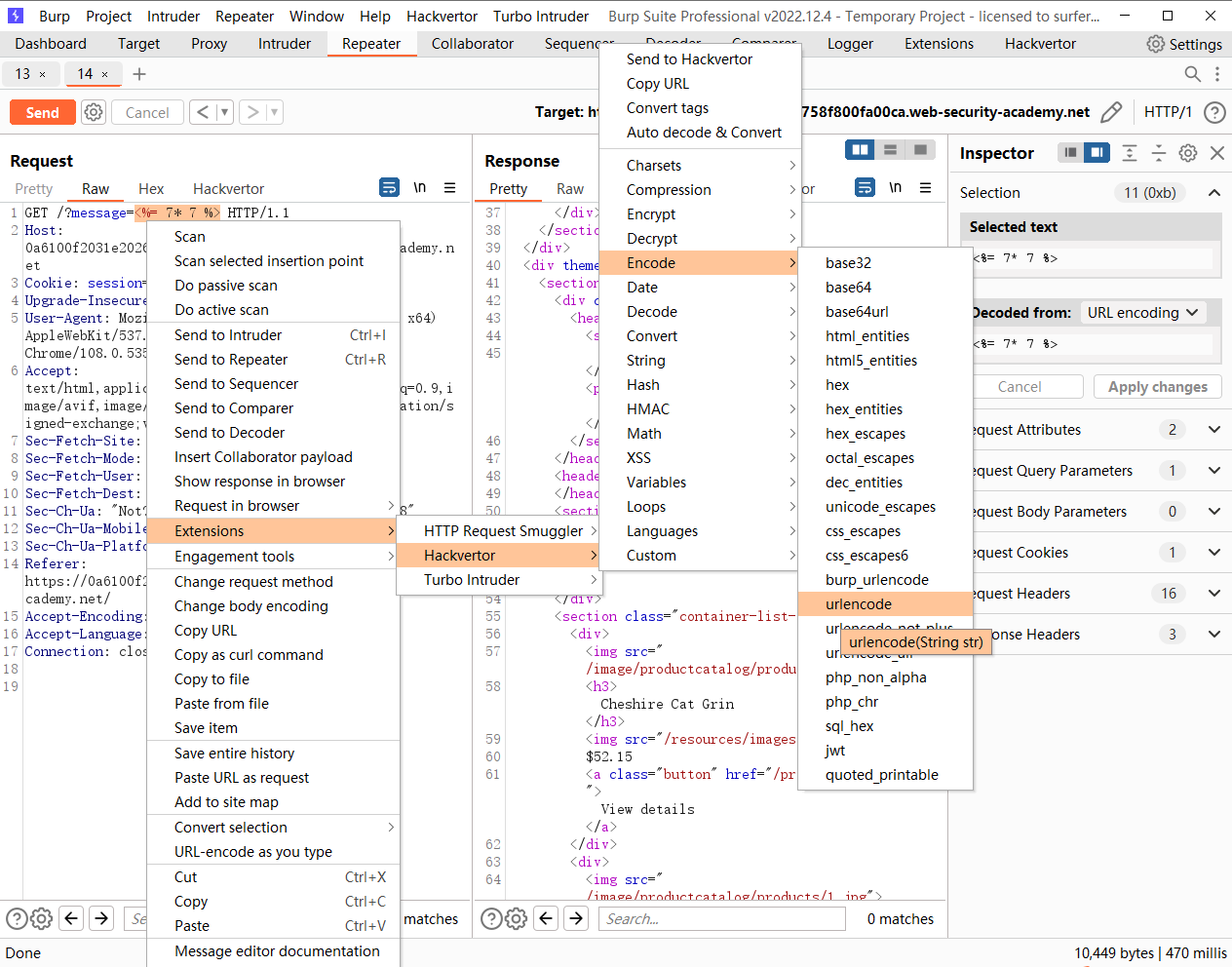The width and height of the screenshot is (1232, 967).
Task: Expand Request Query Parameters section
Action: 1214,471
